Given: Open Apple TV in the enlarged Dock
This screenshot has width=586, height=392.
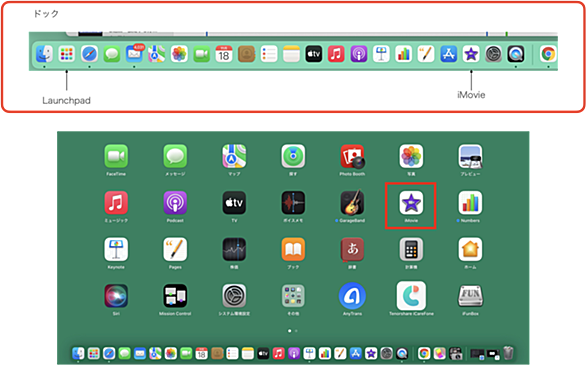Looking at the screenshot, I should click(314, 54).
